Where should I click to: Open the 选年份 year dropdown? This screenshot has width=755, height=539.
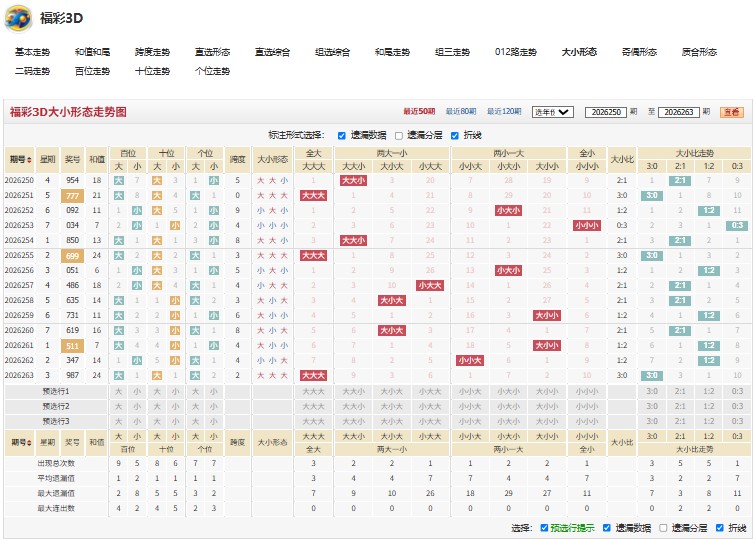552,112
